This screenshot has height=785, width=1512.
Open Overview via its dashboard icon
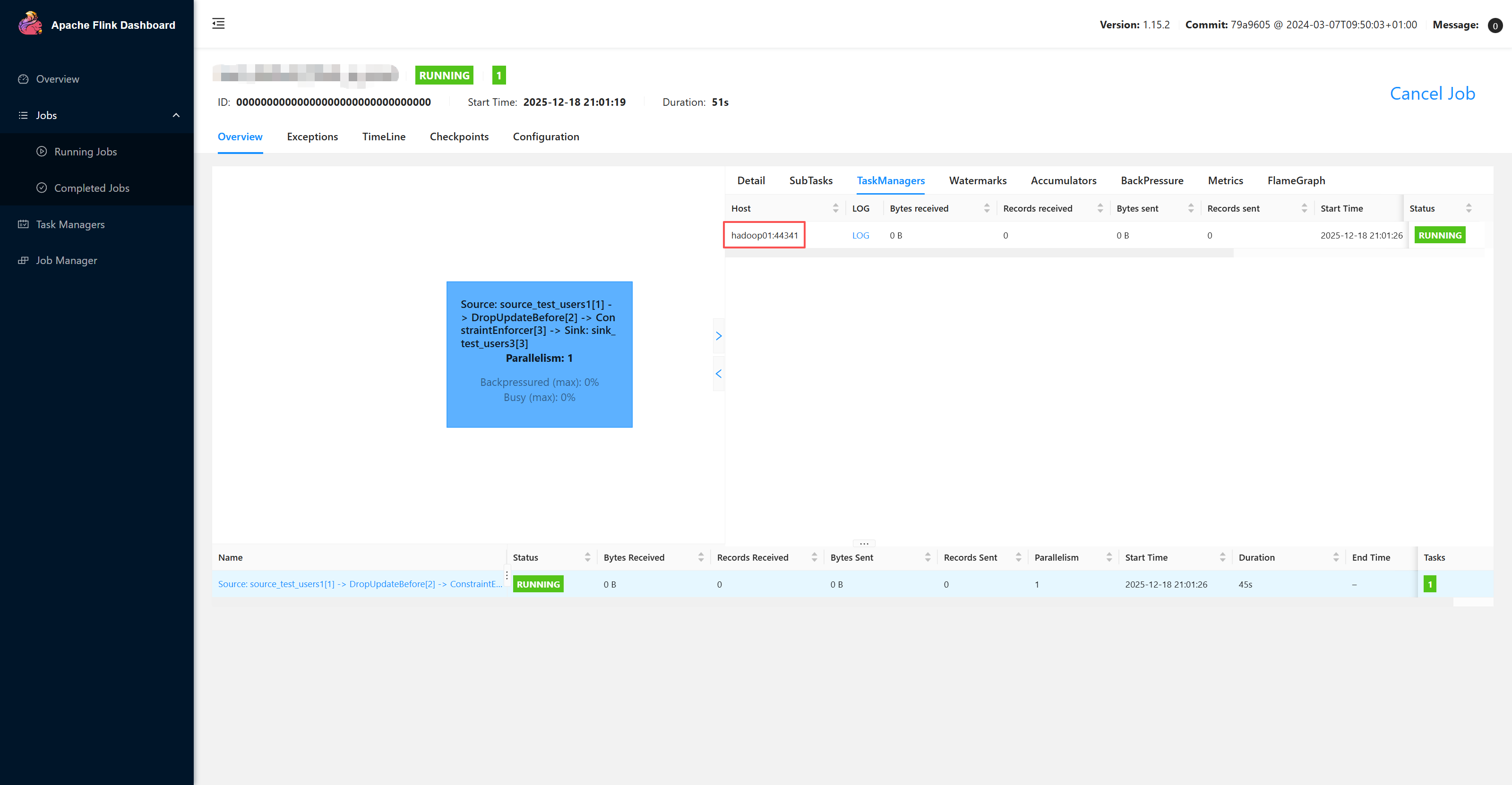click(24, 79)
